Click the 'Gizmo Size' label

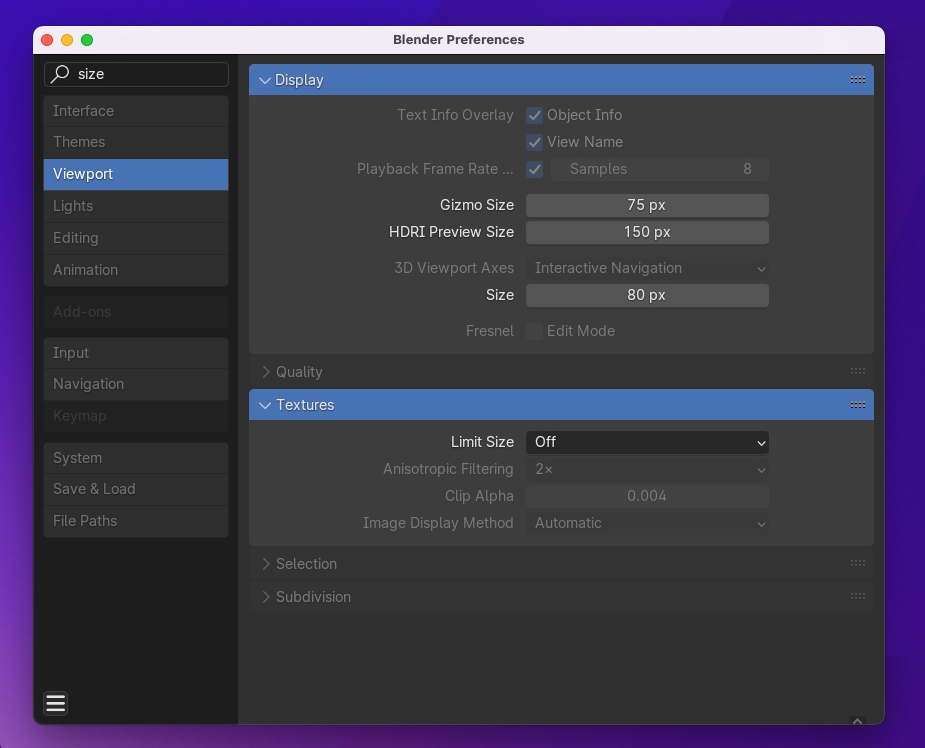coord(477,205)
